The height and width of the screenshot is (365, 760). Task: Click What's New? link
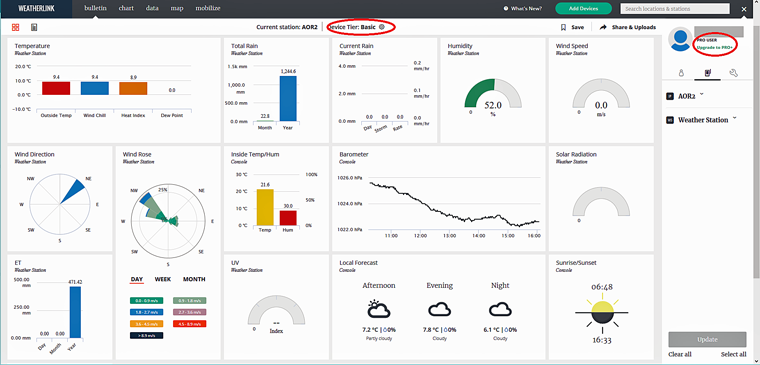click(x=526, y=8)
